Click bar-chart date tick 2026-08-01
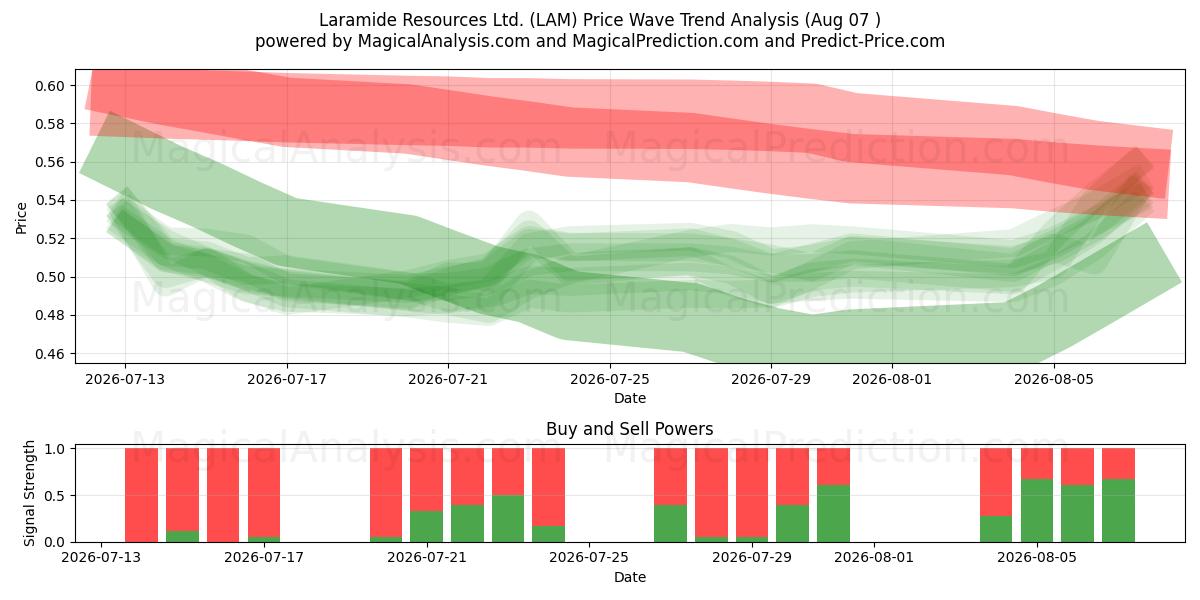 pos(874,558)
